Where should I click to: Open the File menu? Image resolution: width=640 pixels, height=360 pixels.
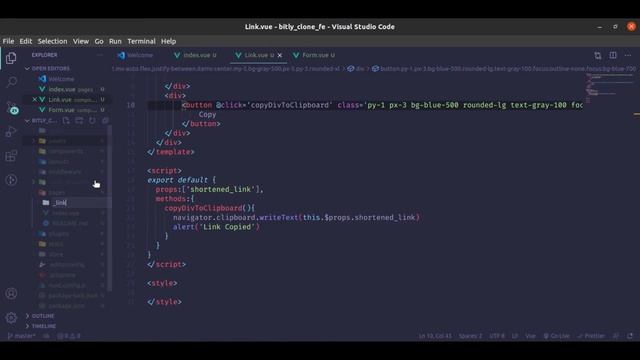point(8,41)
